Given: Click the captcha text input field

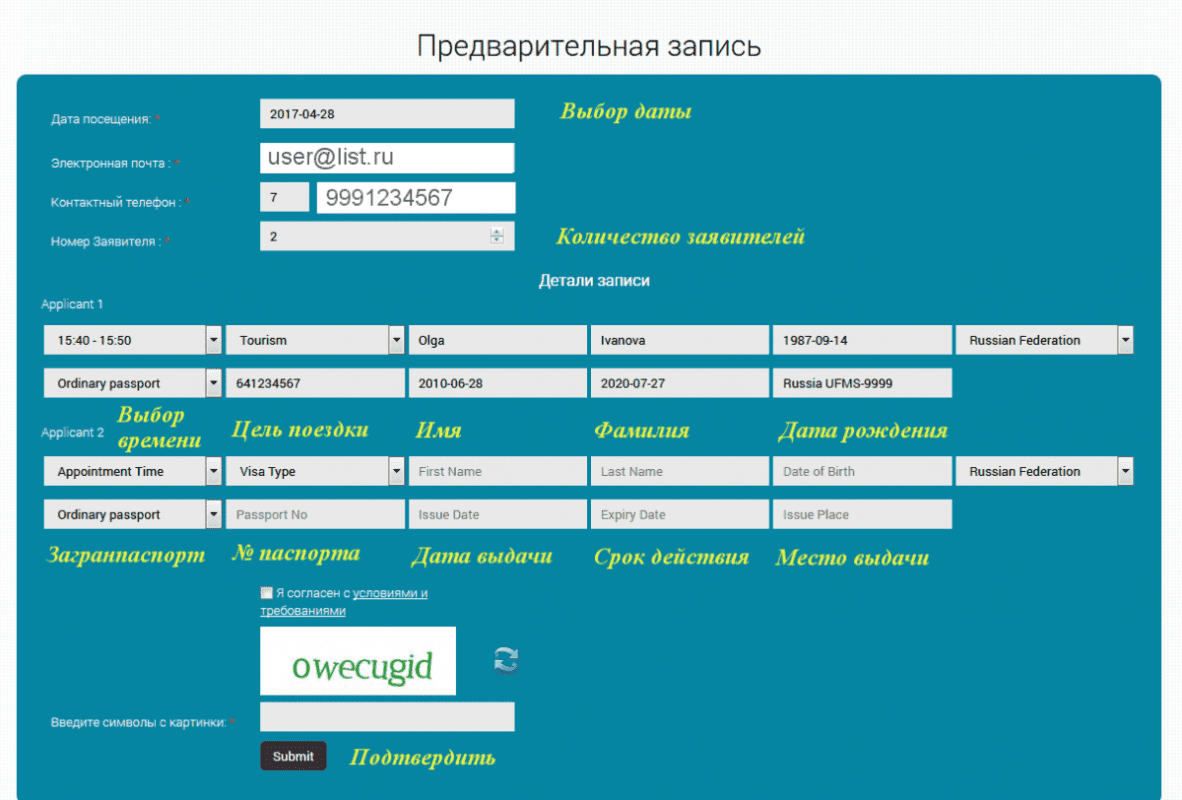Looking at the screenshot, I should tap(386, 716).
